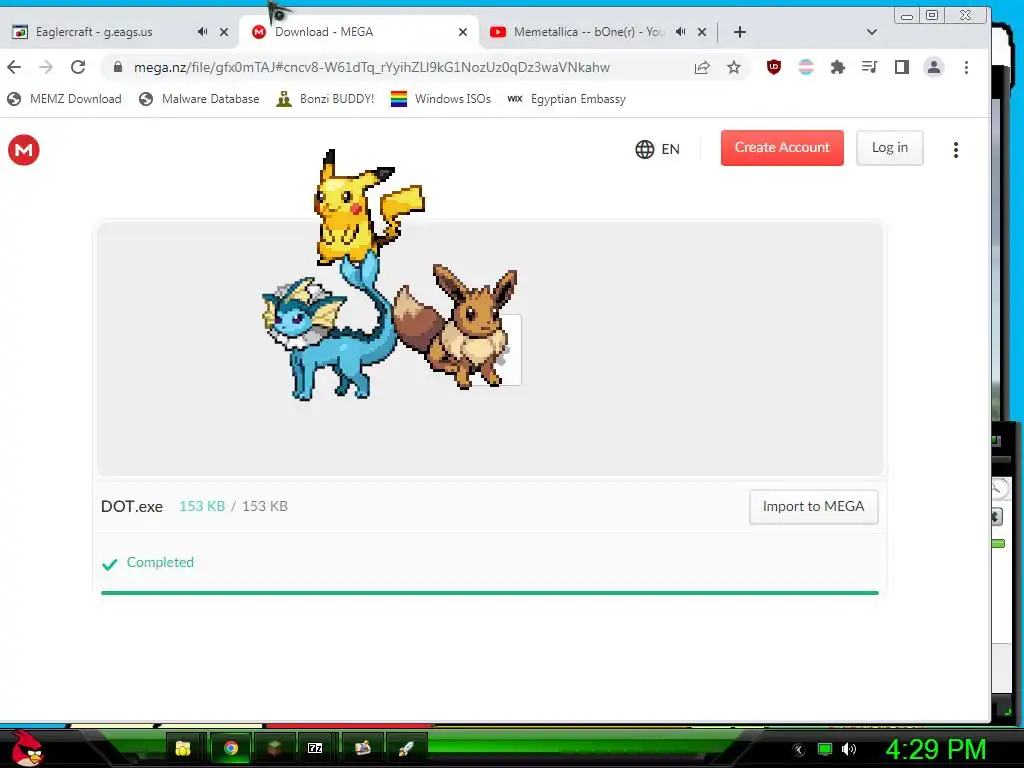Bookmark this page with the star icon
This screenshot has height=768, width=1024.
click(x=734, y=67)
